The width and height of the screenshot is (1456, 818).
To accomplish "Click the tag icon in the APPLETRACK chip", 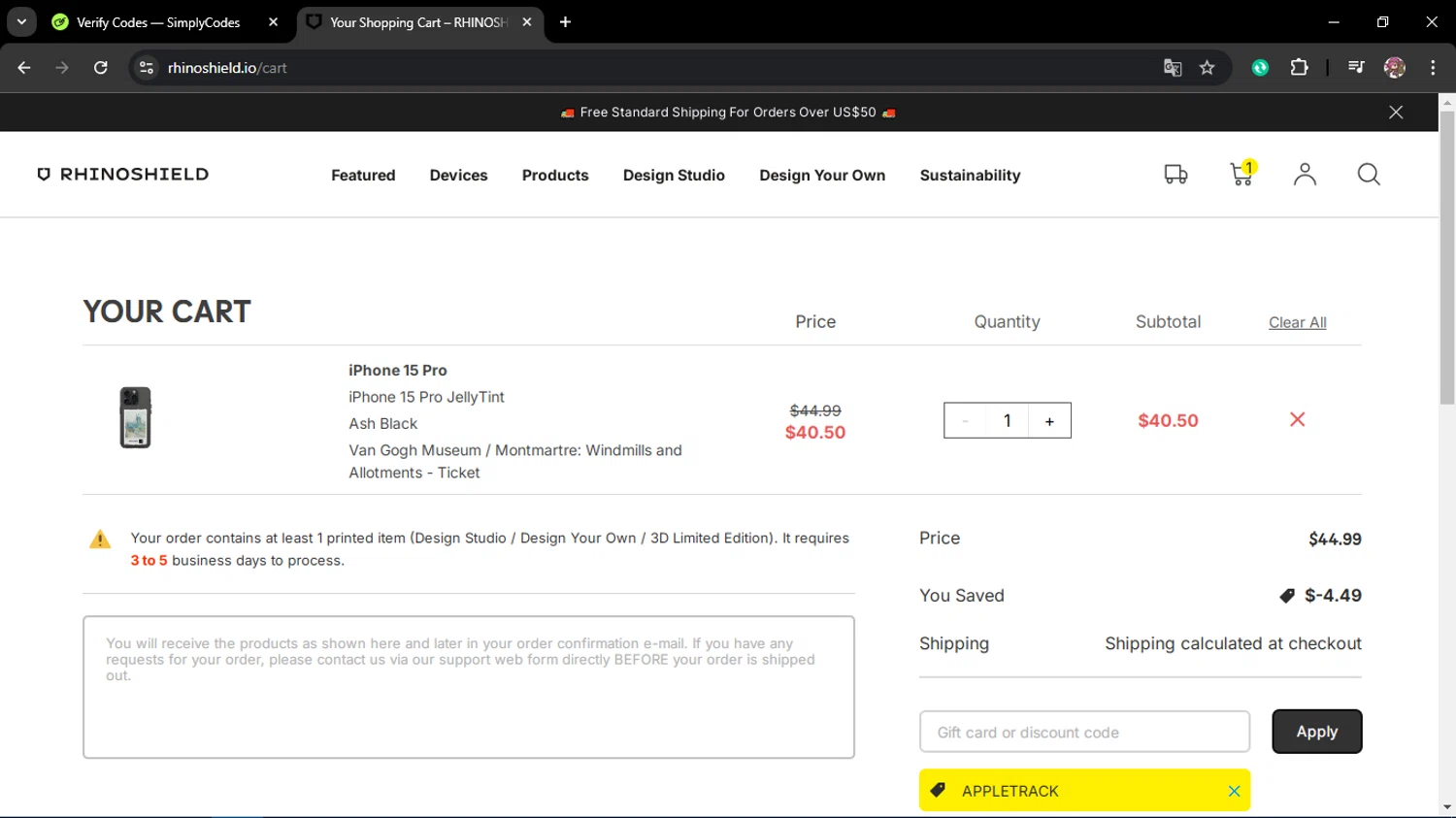I will point(938,790).
